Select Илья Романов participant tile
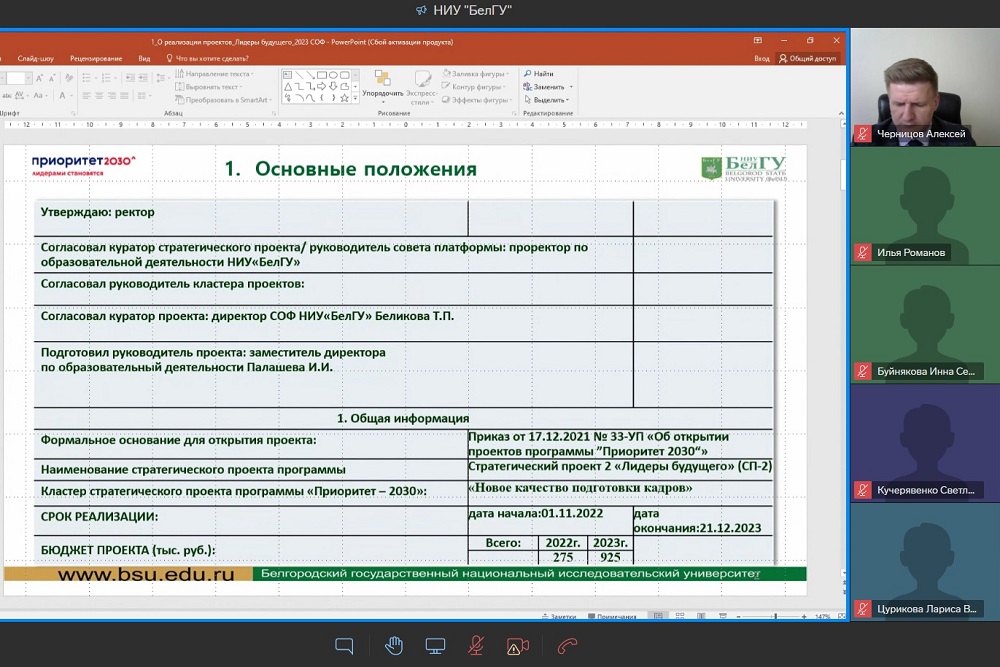Screen dimensions: 1000x667 point(925,206)
